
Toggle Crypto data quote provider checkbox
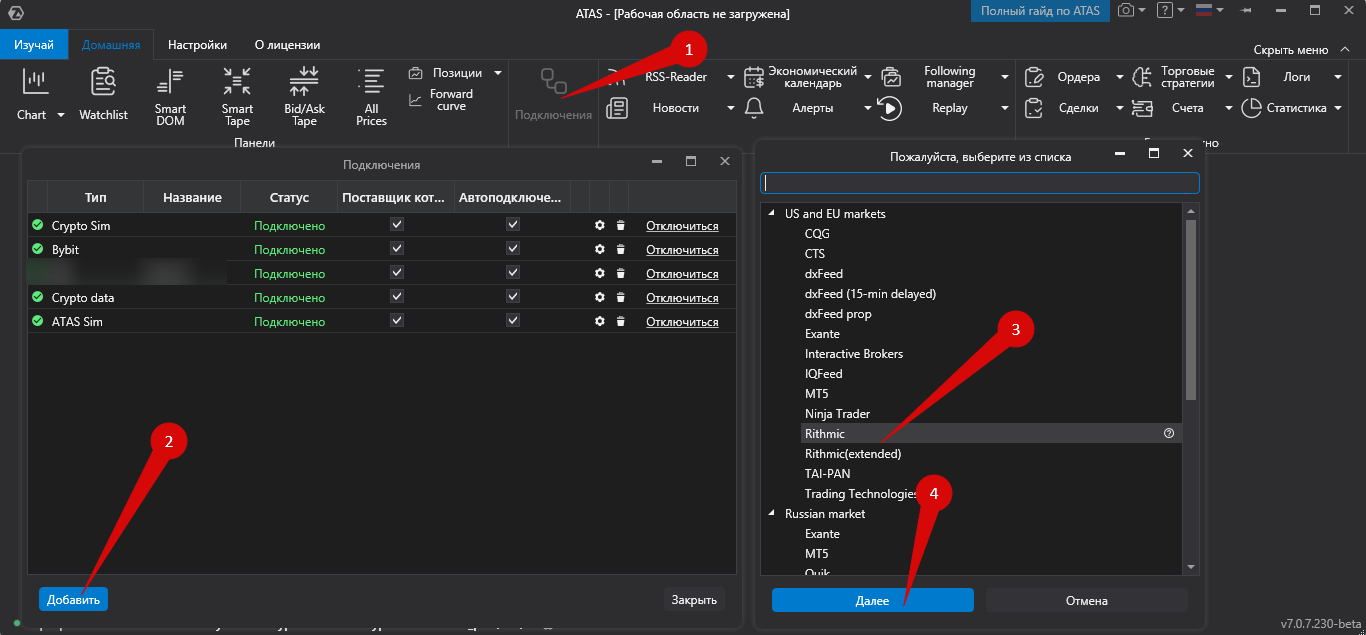point(397,297)
